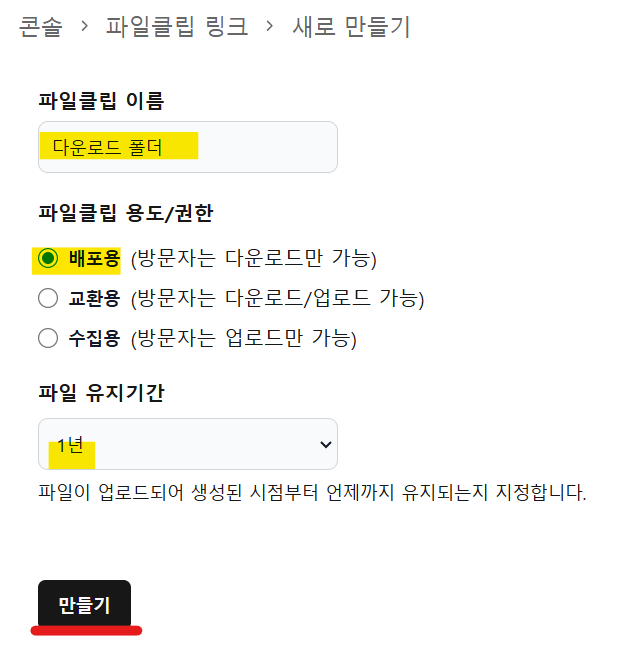Click the 파일 유지기간 label
636x655 pixels.
click(100, 393)
